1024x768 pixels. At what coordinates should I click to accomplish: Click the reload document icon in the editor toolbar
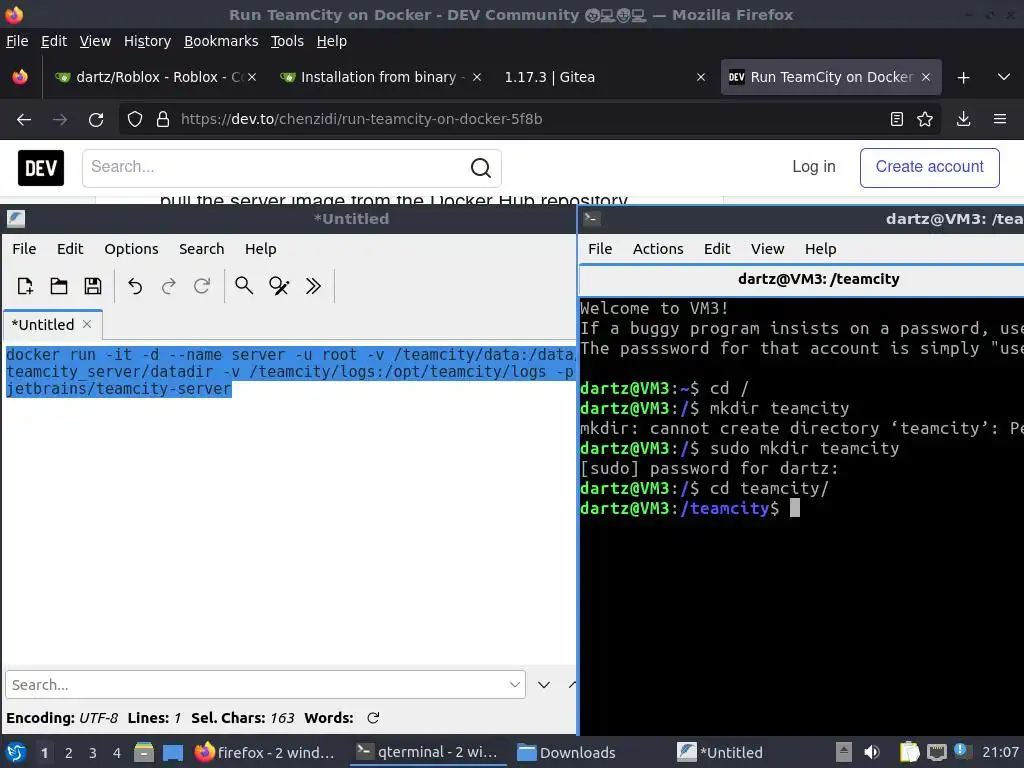202,286
